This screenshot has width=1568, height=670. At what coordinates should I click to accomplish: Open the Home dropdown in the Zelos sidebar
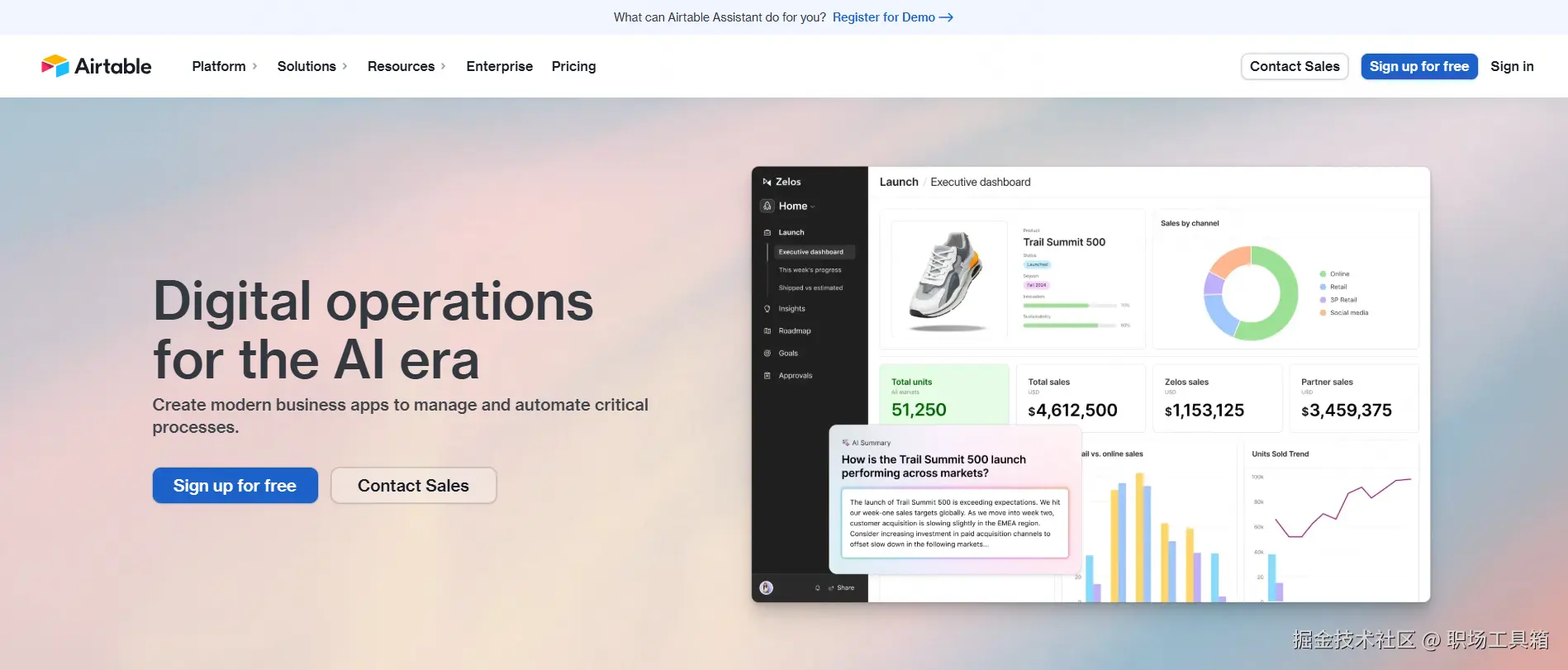point(796,206)
